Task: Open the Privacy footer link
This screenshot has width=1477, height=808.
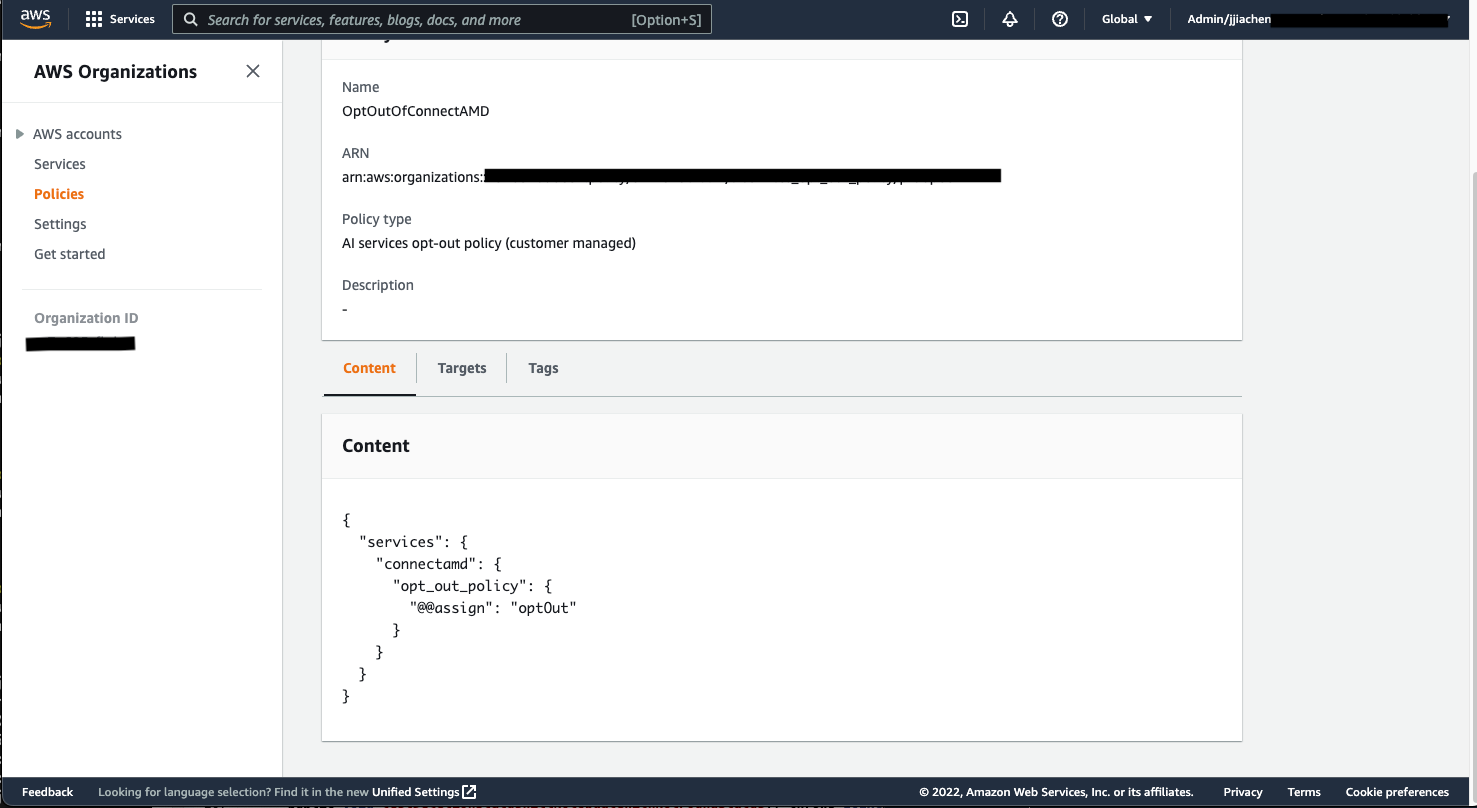Action: point(1243,792)
